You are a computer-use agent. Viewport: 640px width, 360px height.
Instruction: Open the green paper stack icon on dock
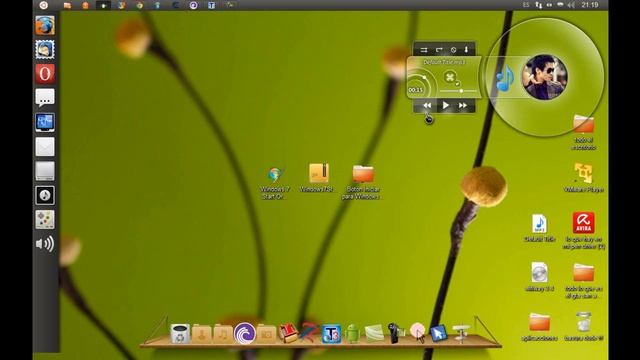pyautogui.click(x=374, y=333)
